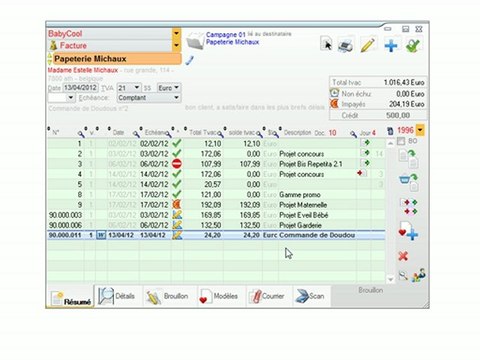Click search magnifier in Date column header
480x360 pixels.
(x=136, y=134)
